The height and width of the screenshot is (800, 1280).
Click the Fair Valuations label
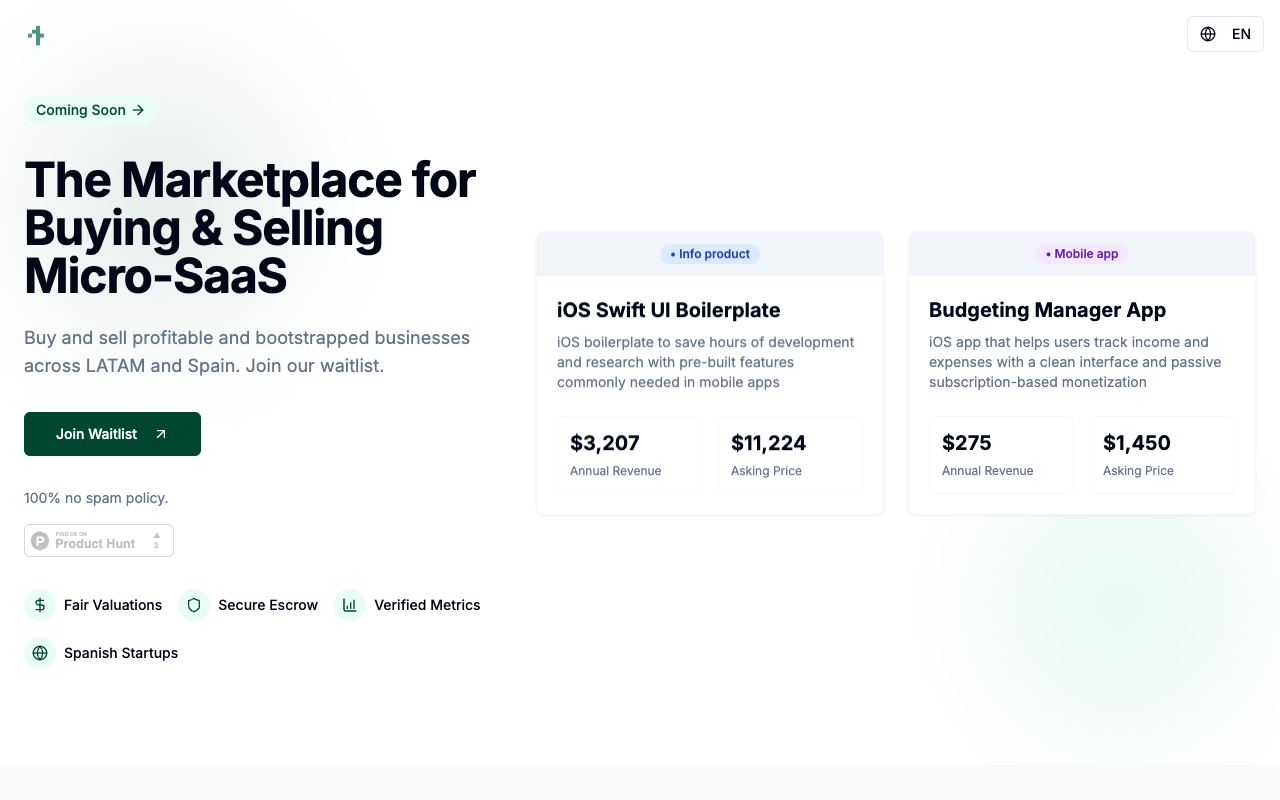[x=113, y=605]
